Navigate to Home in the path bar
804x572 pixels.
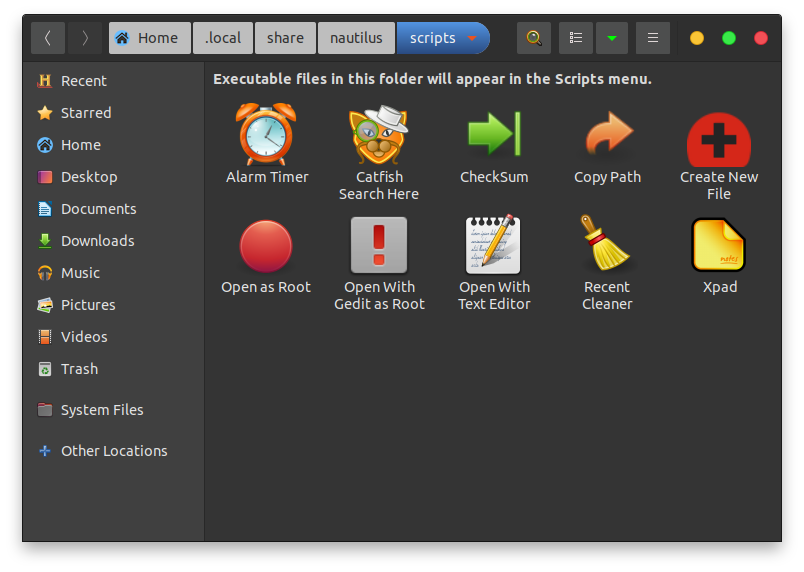(x=150, y=38)
